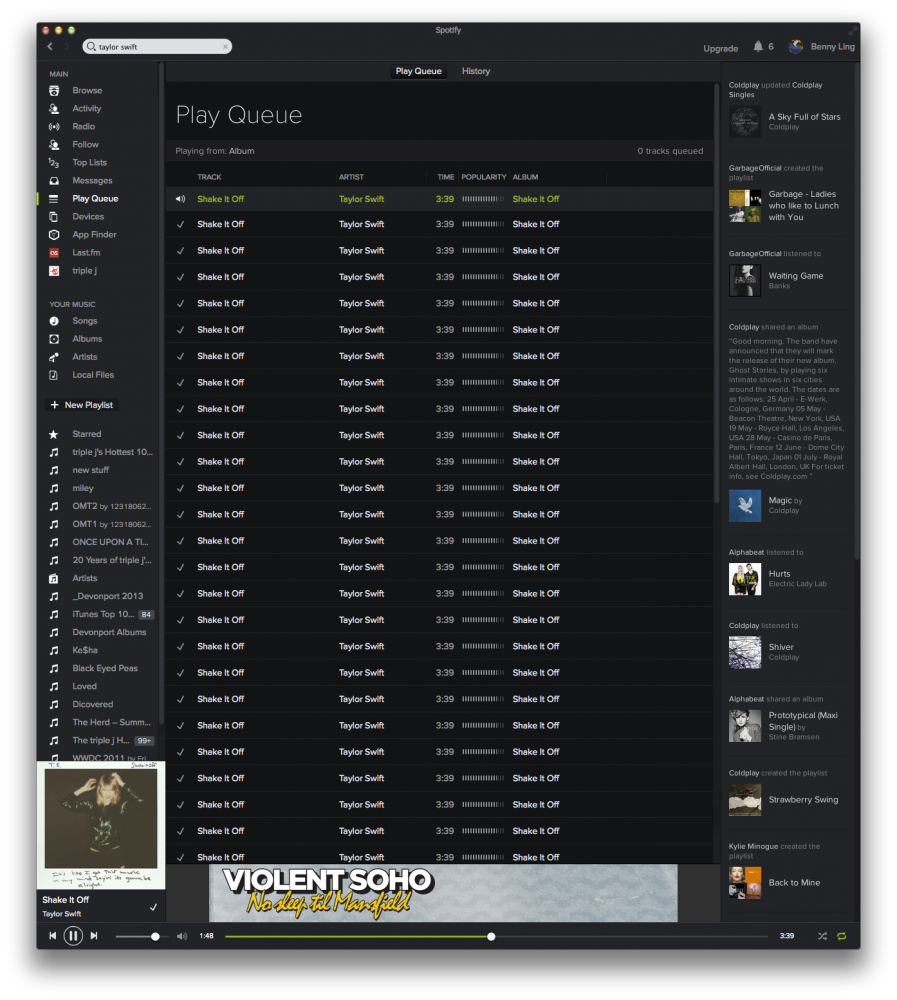Screen dimensions: 897x1000
Task: Open Hurts by Electric Lady Lab
Action: [x=779, y=573]
